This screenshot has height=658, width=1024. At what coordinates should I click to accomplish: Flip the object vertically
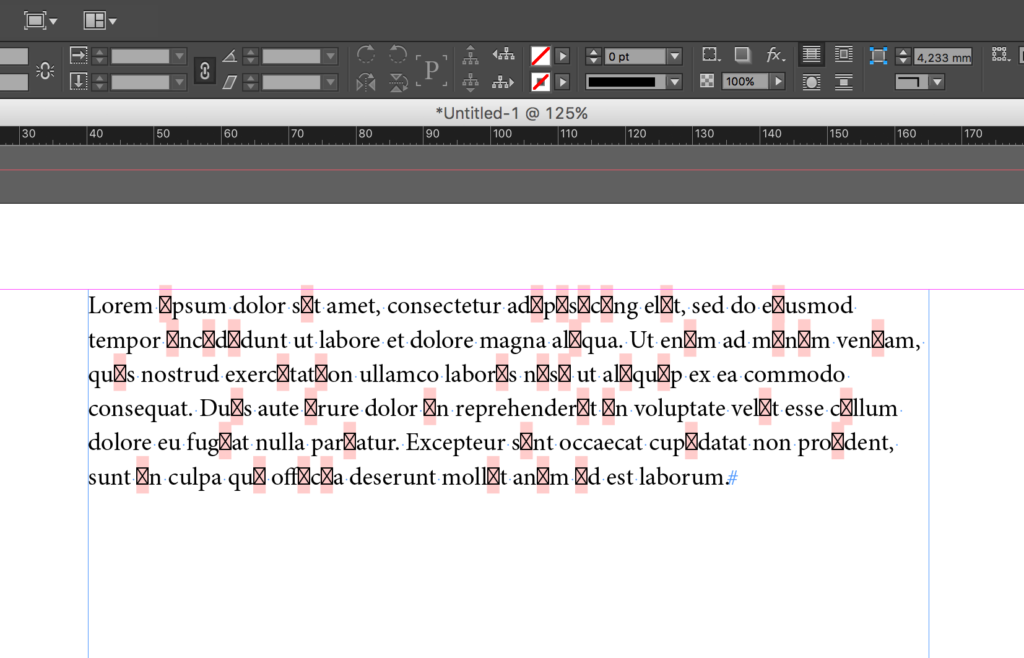pos(397,82)
